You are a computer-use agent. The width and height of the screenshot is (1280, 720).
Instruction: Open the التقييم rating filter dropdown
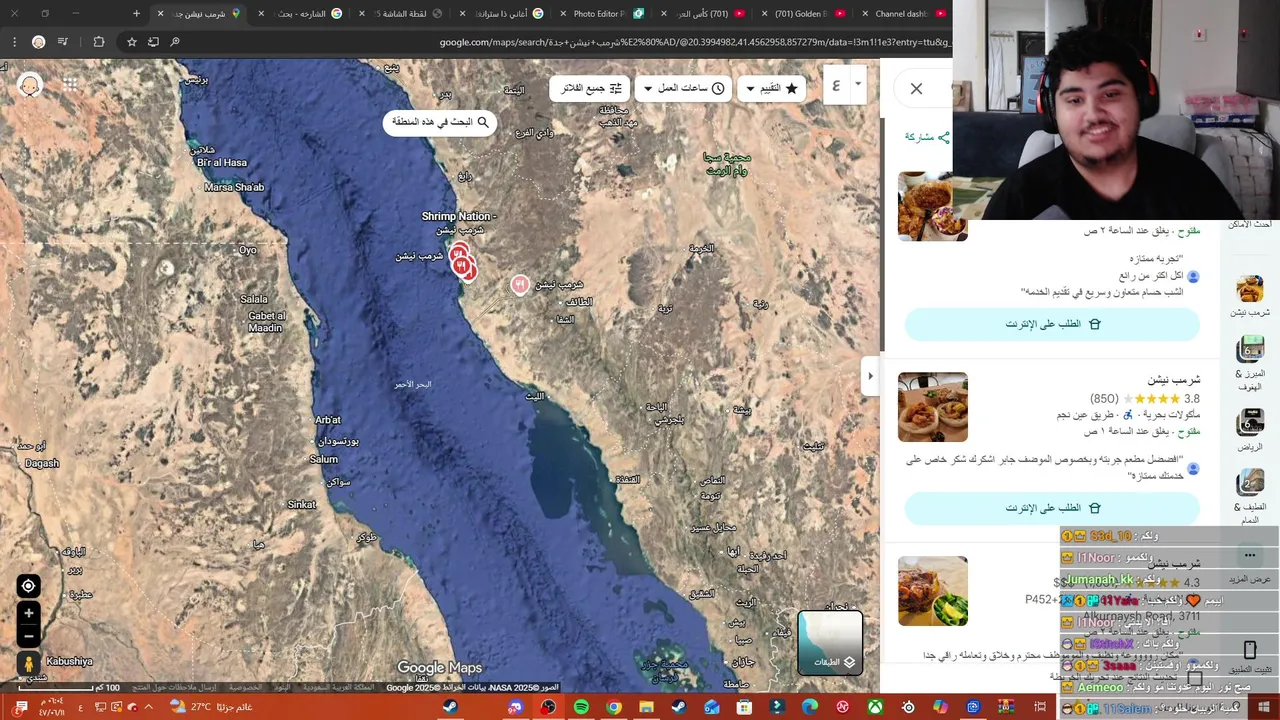[772, 88]
